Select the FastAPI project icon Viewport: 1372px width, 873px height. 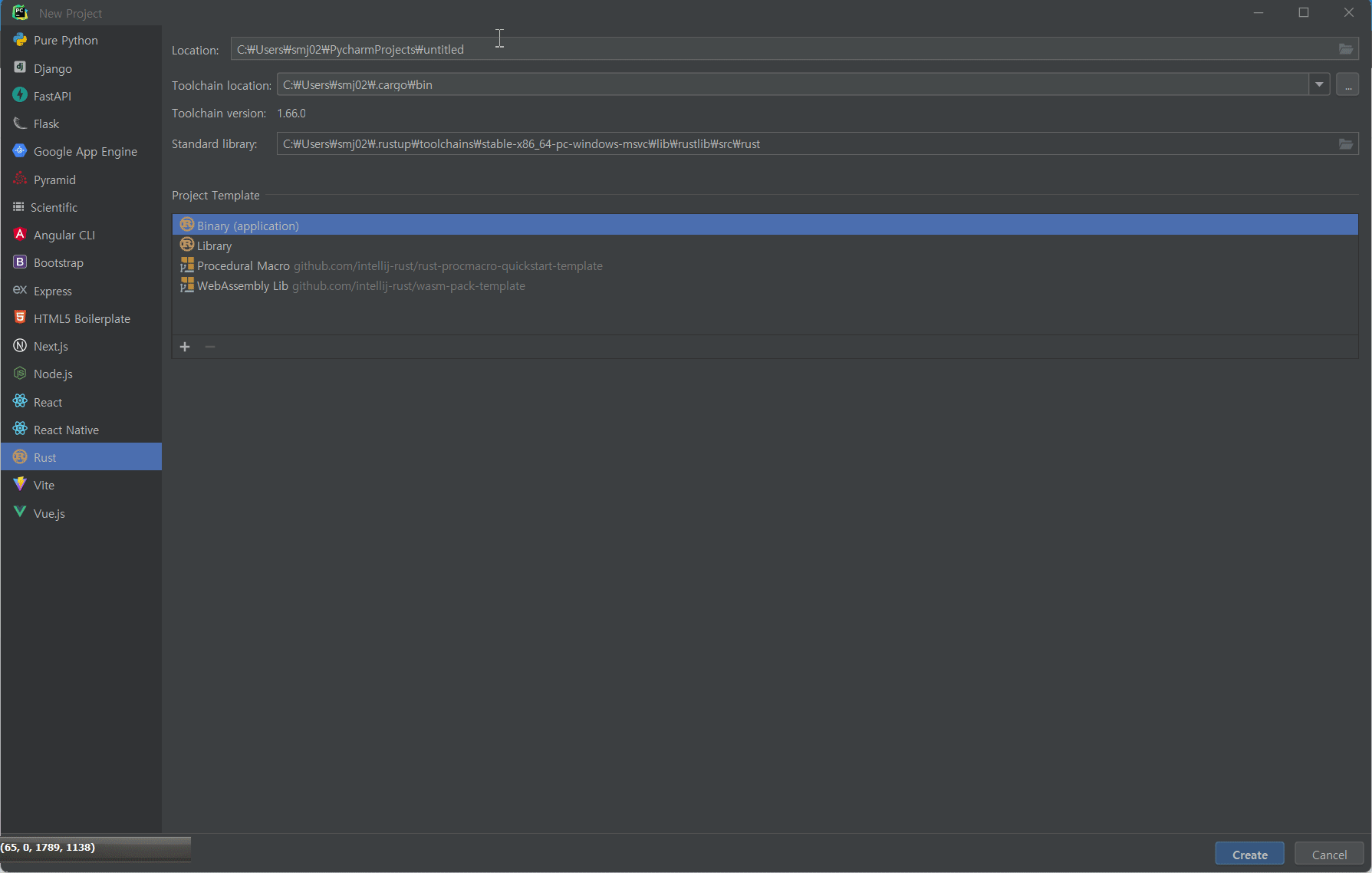click(x=20, y=96)
